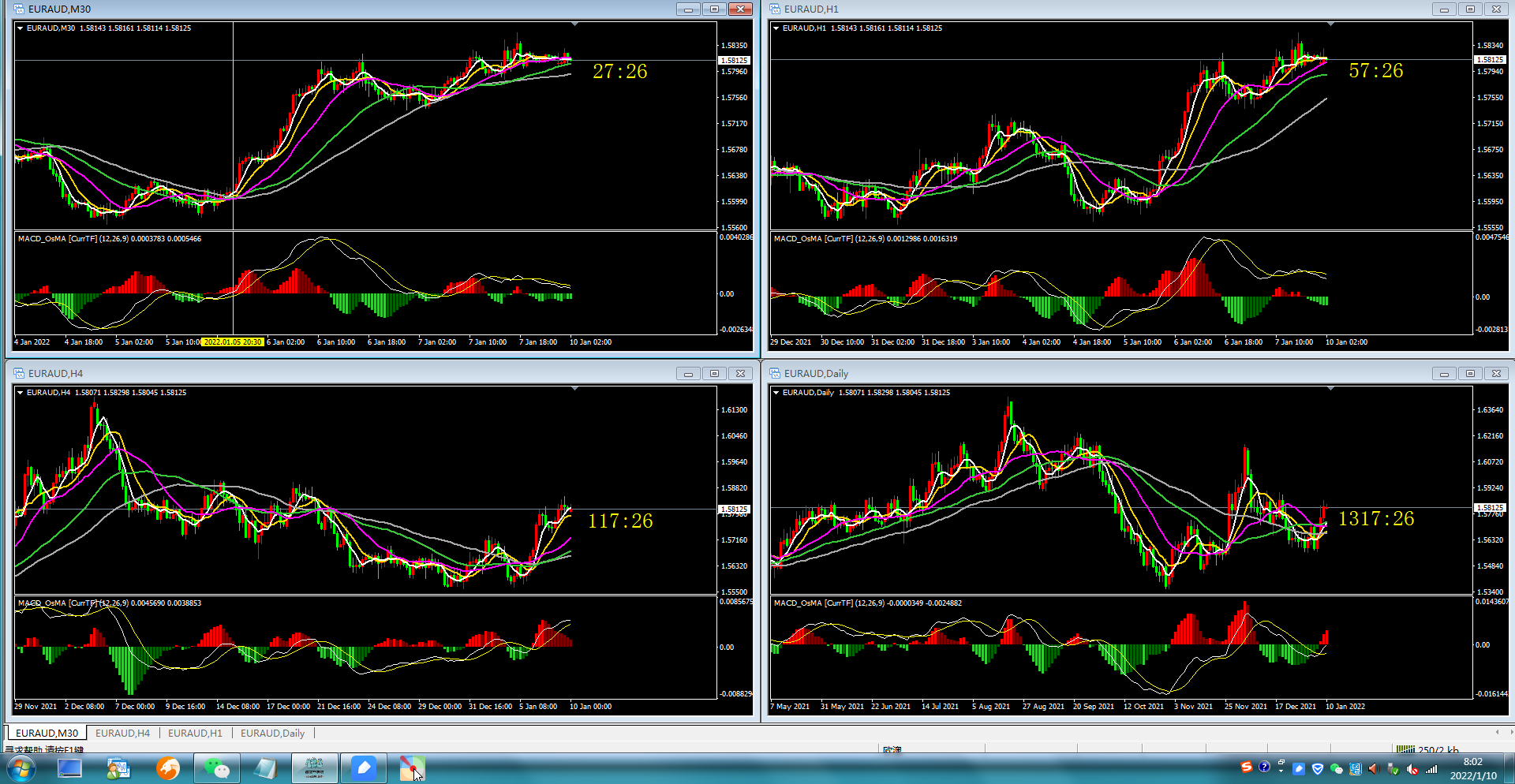Select the 117:26 timer label on H4 chart
The height and width of the screenshot is (784, 1515).
[620, 521]
